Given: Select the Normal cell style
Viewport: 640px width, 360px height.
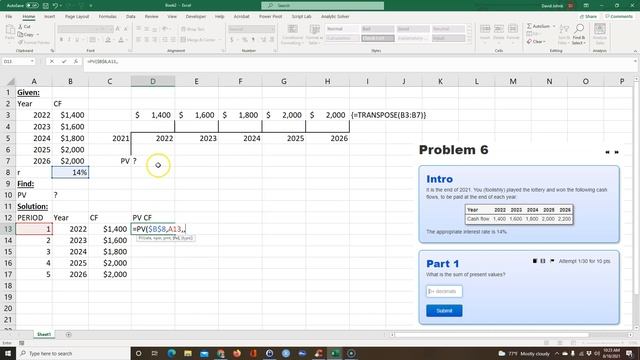Looking at the screenshot, I should pyautogui.click(x=342, y=29).
